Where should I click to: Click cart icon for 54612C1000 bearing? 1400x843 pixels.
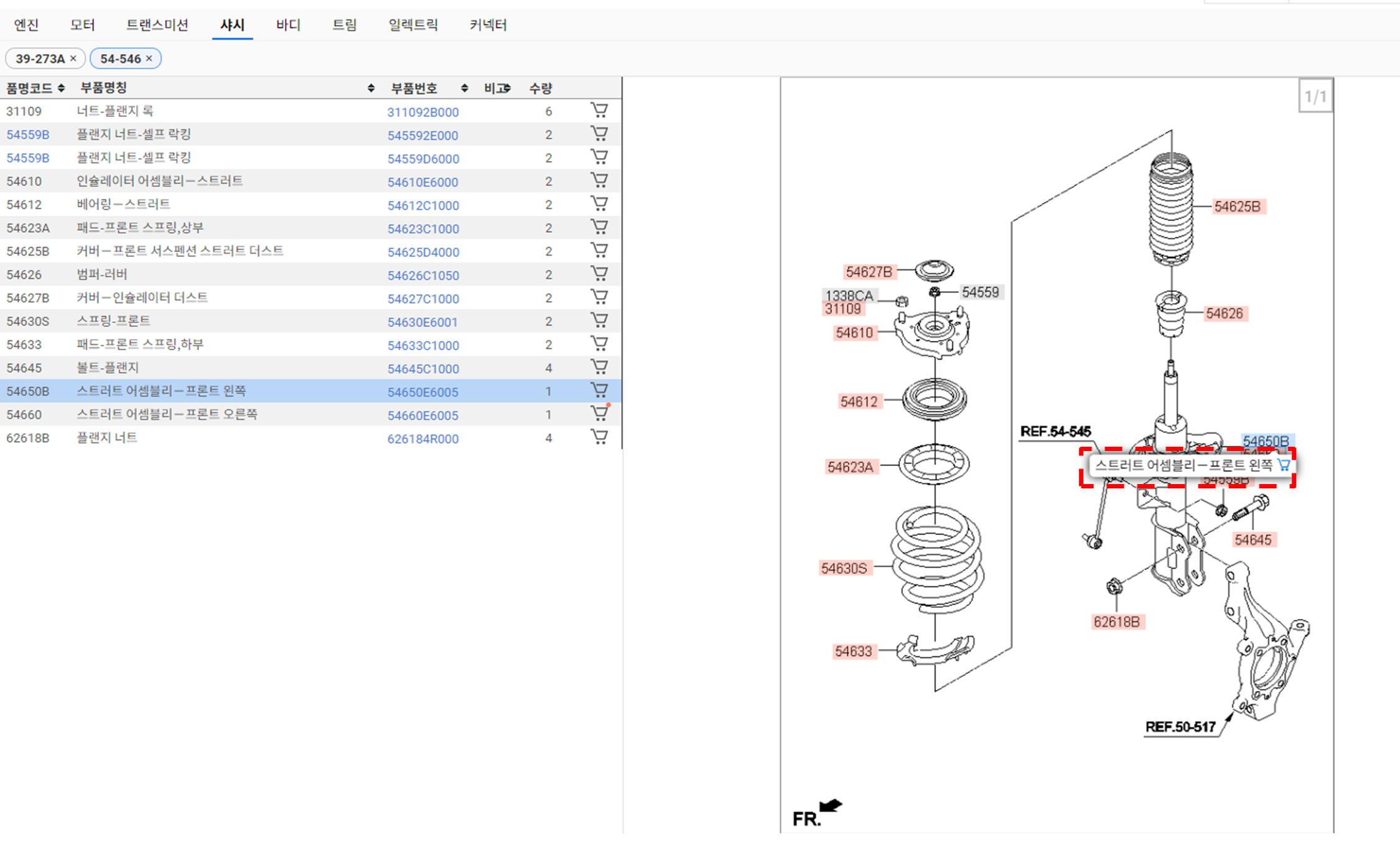(599, 204)
